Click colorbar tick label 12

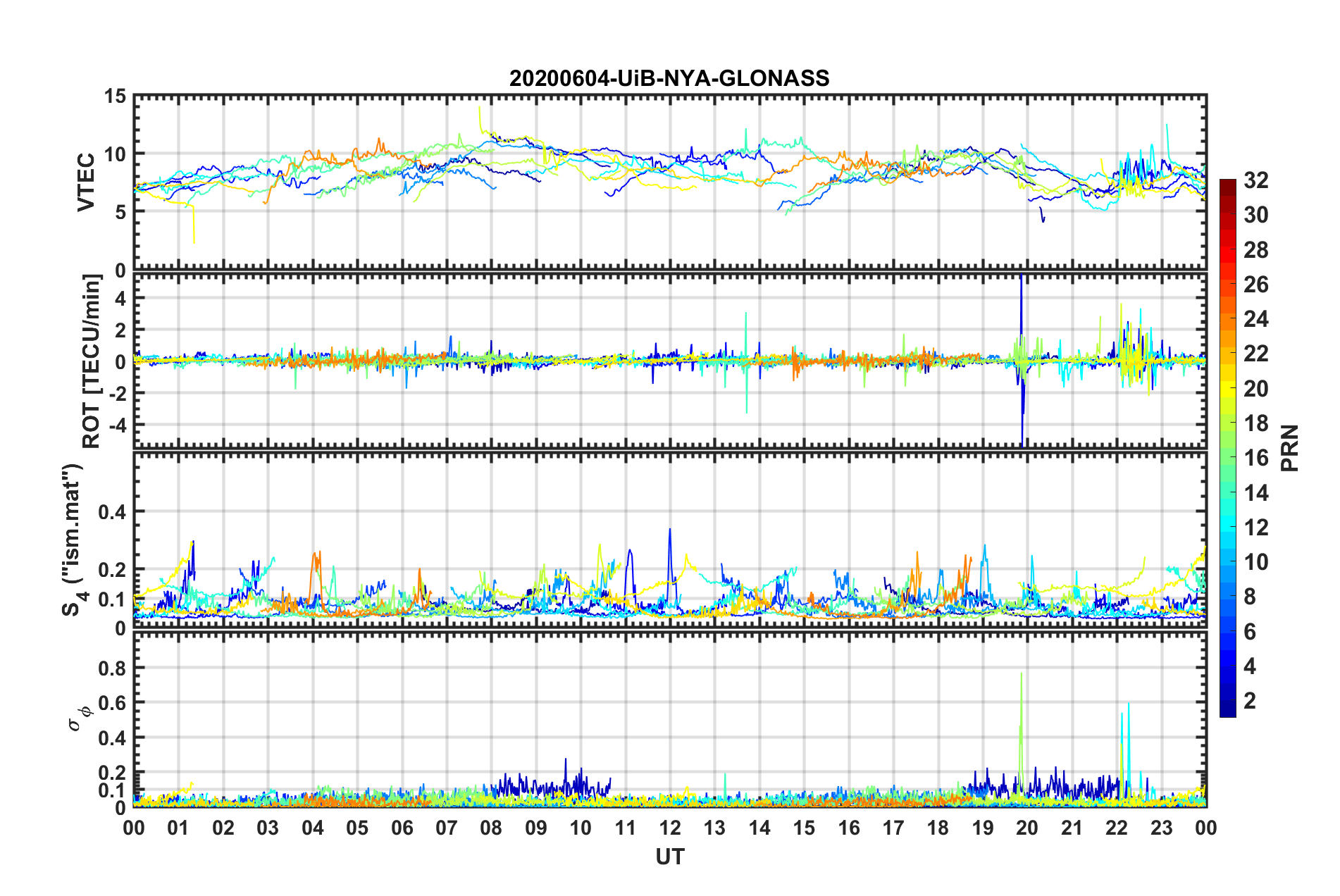pyautogui.click(x=1255, y=528)
